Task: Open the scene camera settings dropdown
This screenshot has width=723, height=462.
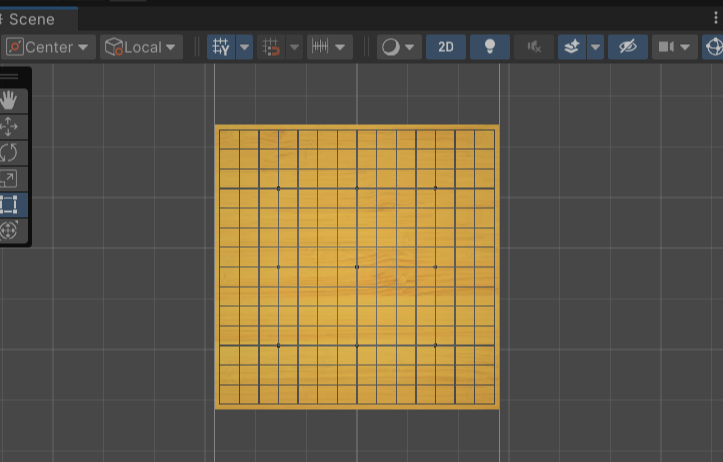Action: pos(674,47)
